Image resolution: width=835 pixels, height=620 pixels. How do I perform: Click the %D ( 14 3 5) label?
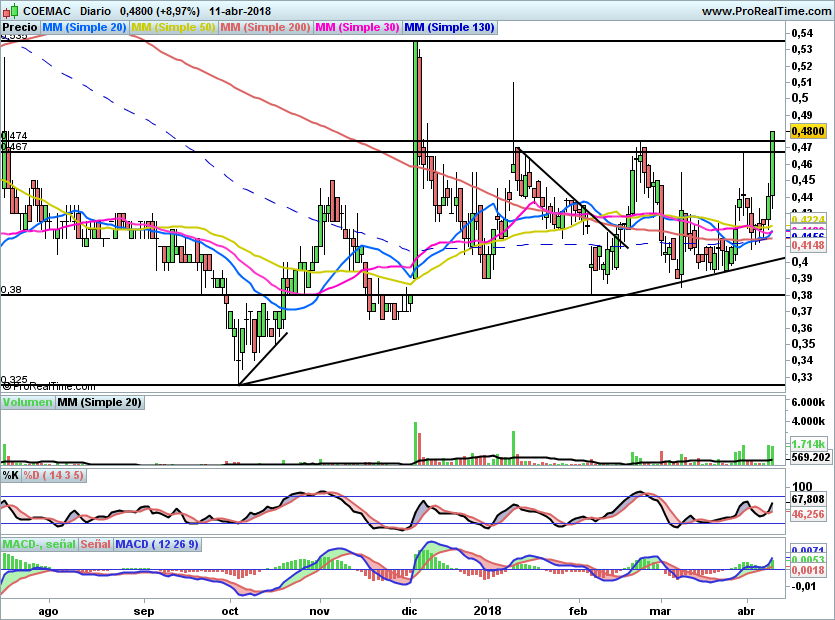[54, 475]
